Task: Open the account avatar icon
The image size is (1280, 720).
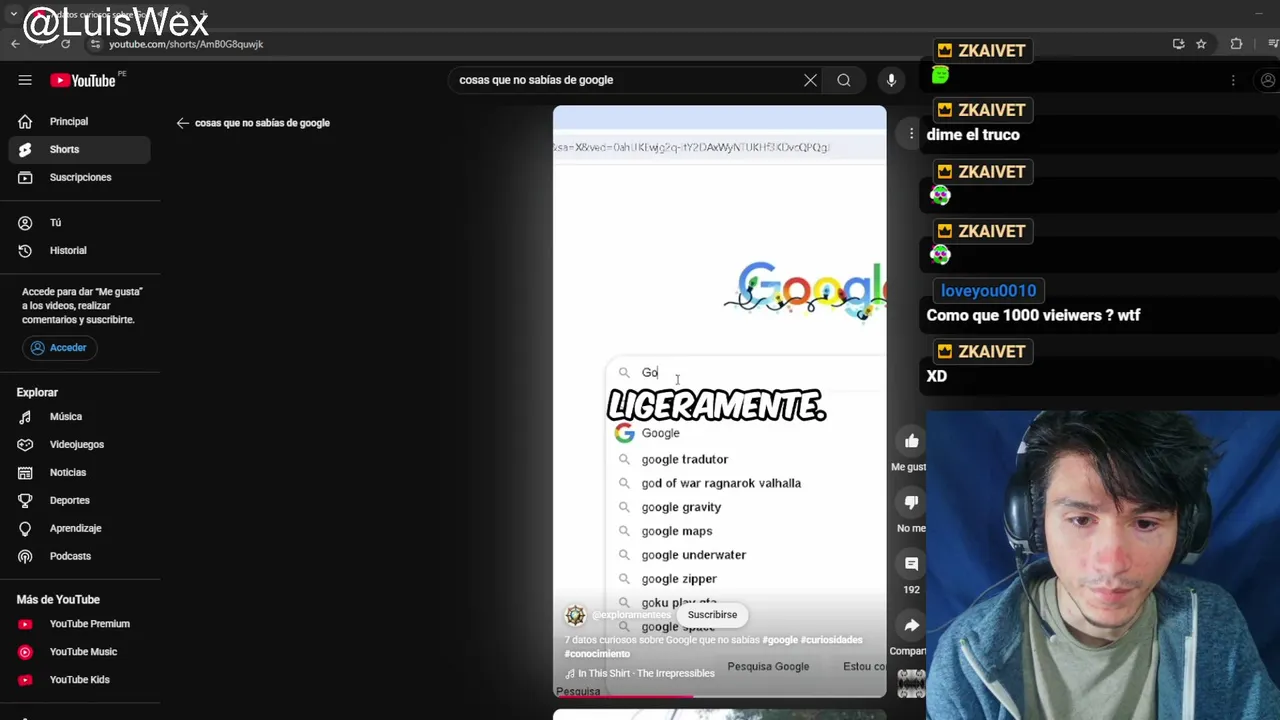Action: (1268, 80)
